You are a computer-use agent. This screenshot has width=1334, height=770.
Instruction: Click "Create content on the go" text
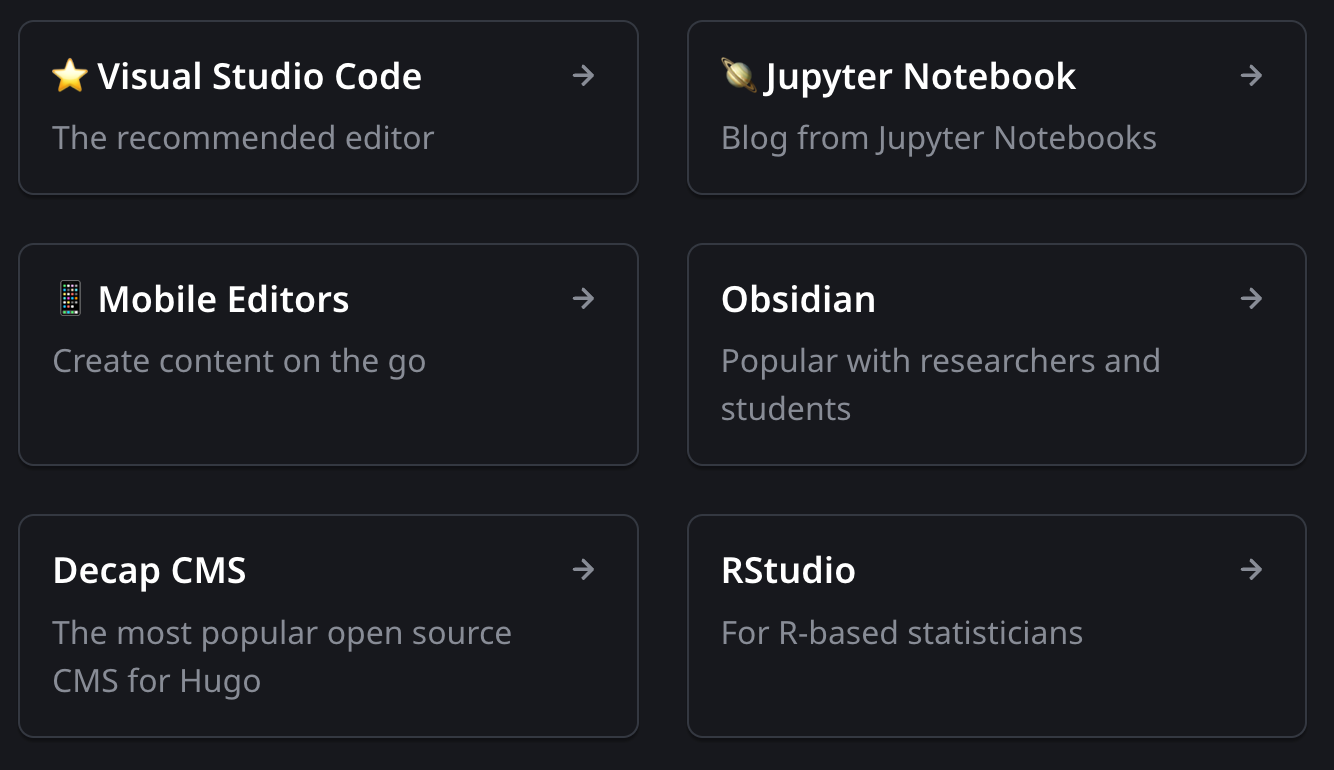click(x=239, y=362)
